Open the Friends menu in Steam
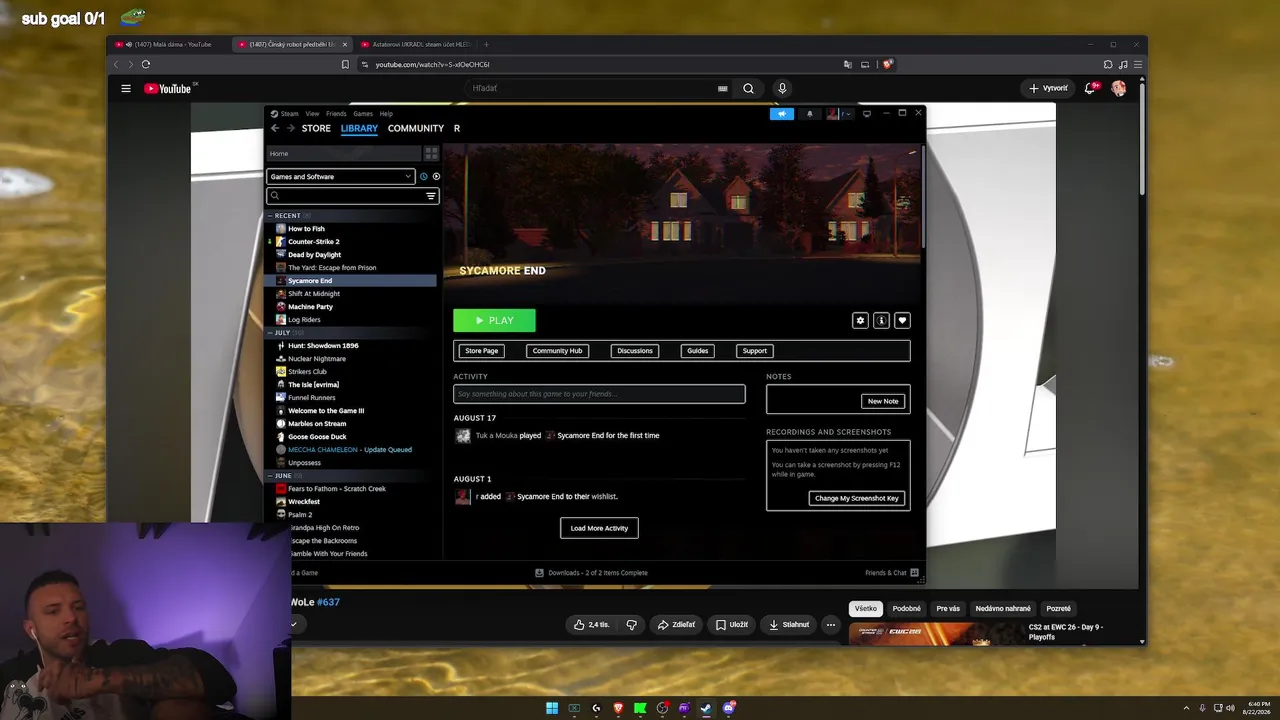The height and width of the screenshot is (720, 1280). point(336,114)
